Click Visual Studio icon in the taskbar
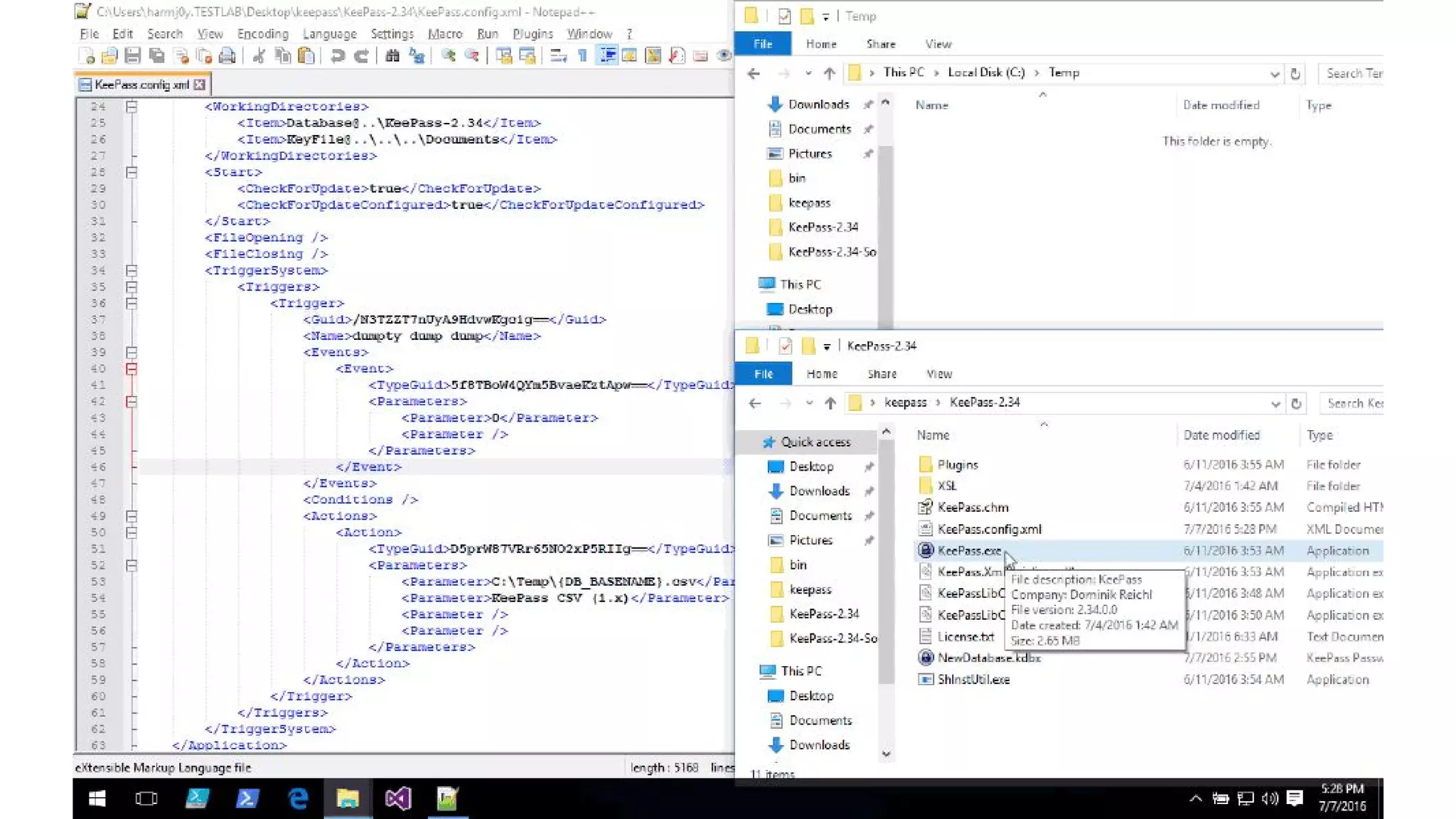This screenshot has height=819, width=1456. pos(398,798)
